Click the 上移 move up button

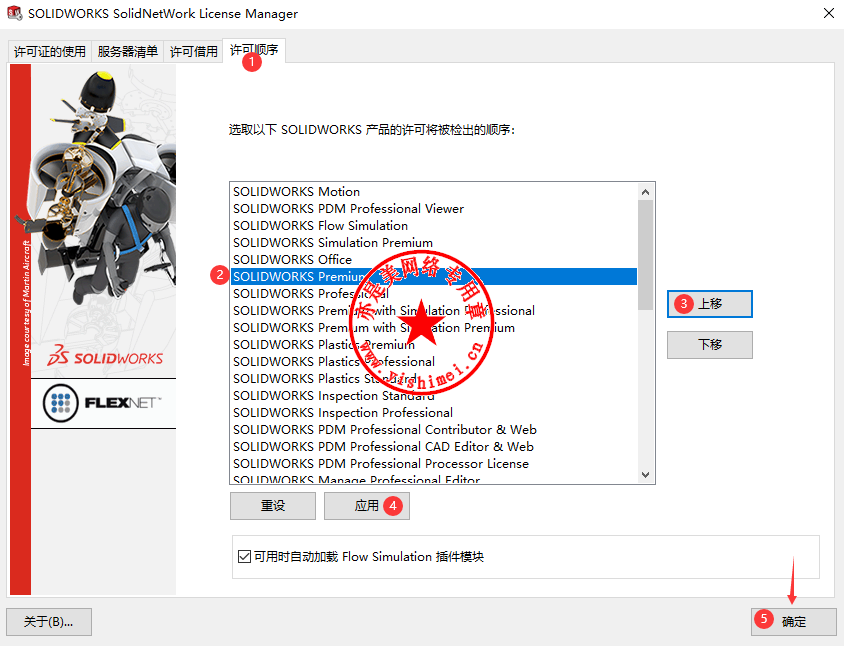click(x=709, y=304)
